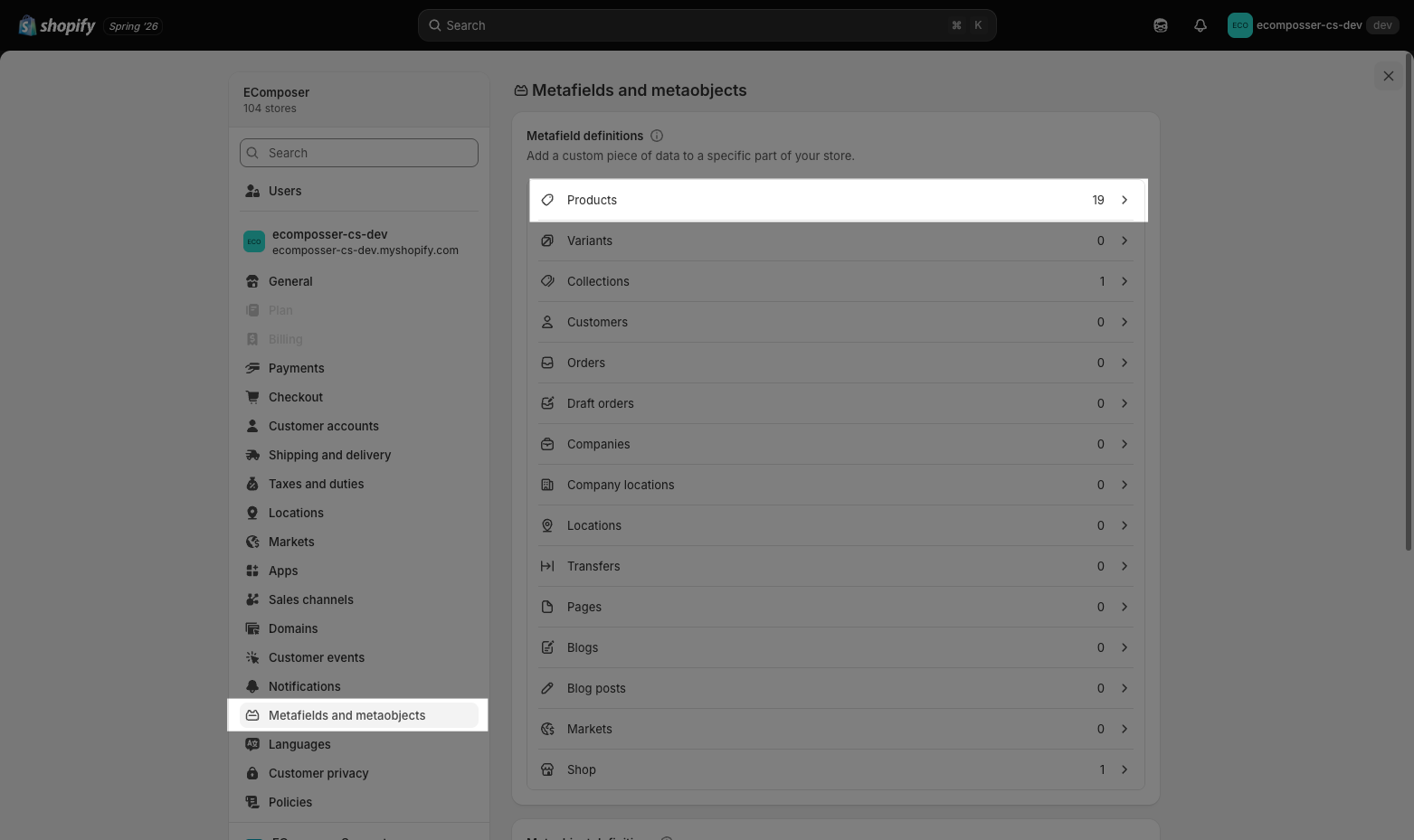Select Metafields and metaobjects in sidebar
The width and height of the screenshot is (1414, 840).
click(x=359, y=715)
